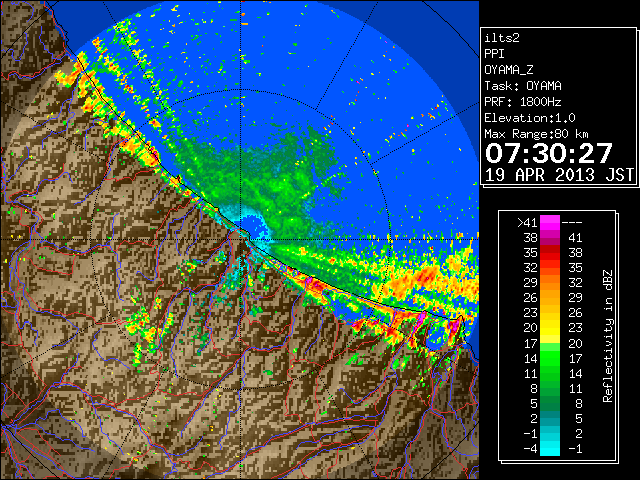This screenshot has width=640, height=480.
Task: Select the "PPI" scan type text
Action: [494, 54]
